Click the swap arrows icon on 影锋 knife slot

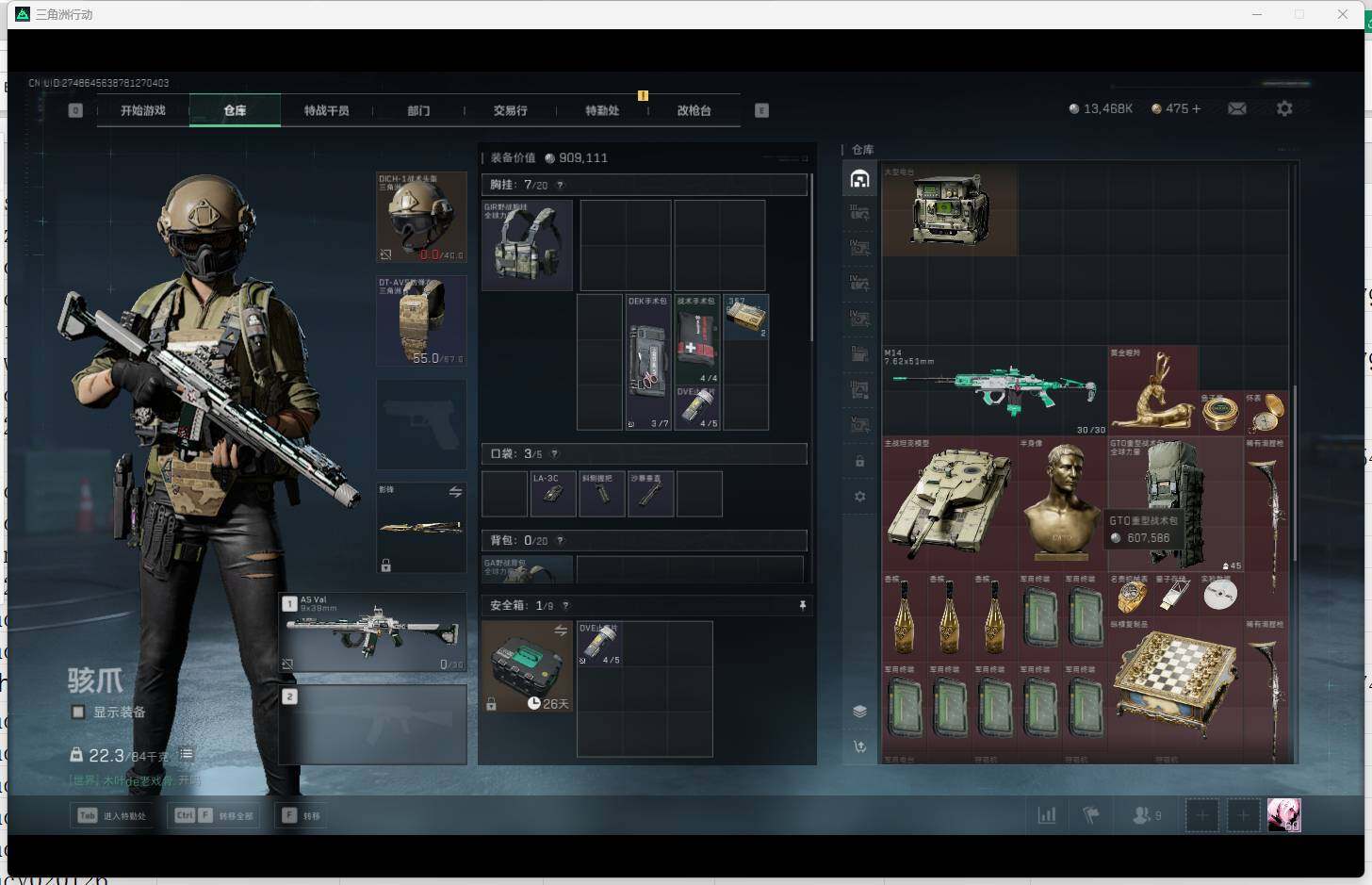[455, 492]
